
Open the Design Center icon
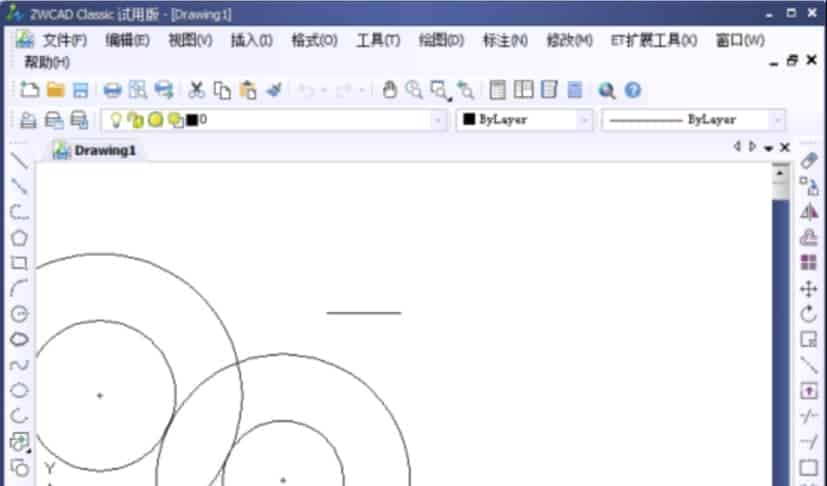point(523,90)
